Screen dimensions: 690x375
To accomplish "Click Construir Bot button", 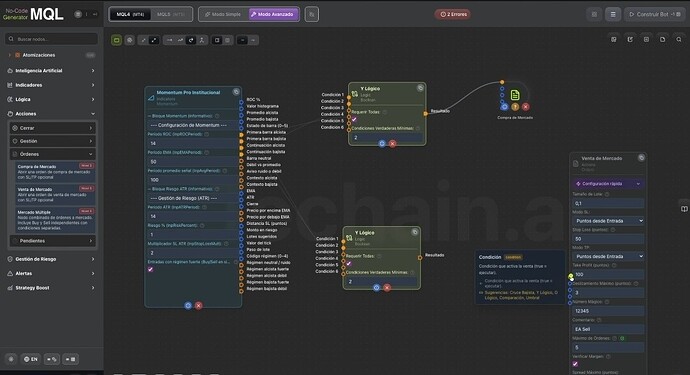I will pyautogui.click(x=654, y=15).
